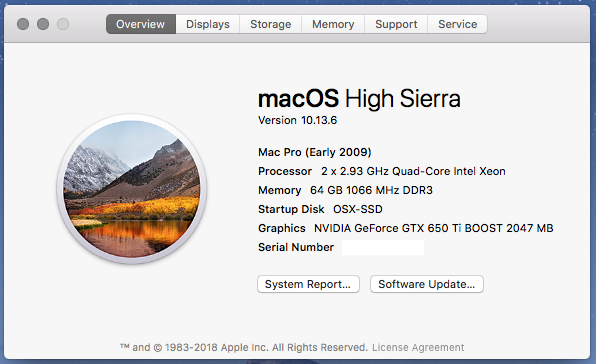Show the Service tab
Image resolution: width=596 pixels, height=364 pixels.
point(457,24)
